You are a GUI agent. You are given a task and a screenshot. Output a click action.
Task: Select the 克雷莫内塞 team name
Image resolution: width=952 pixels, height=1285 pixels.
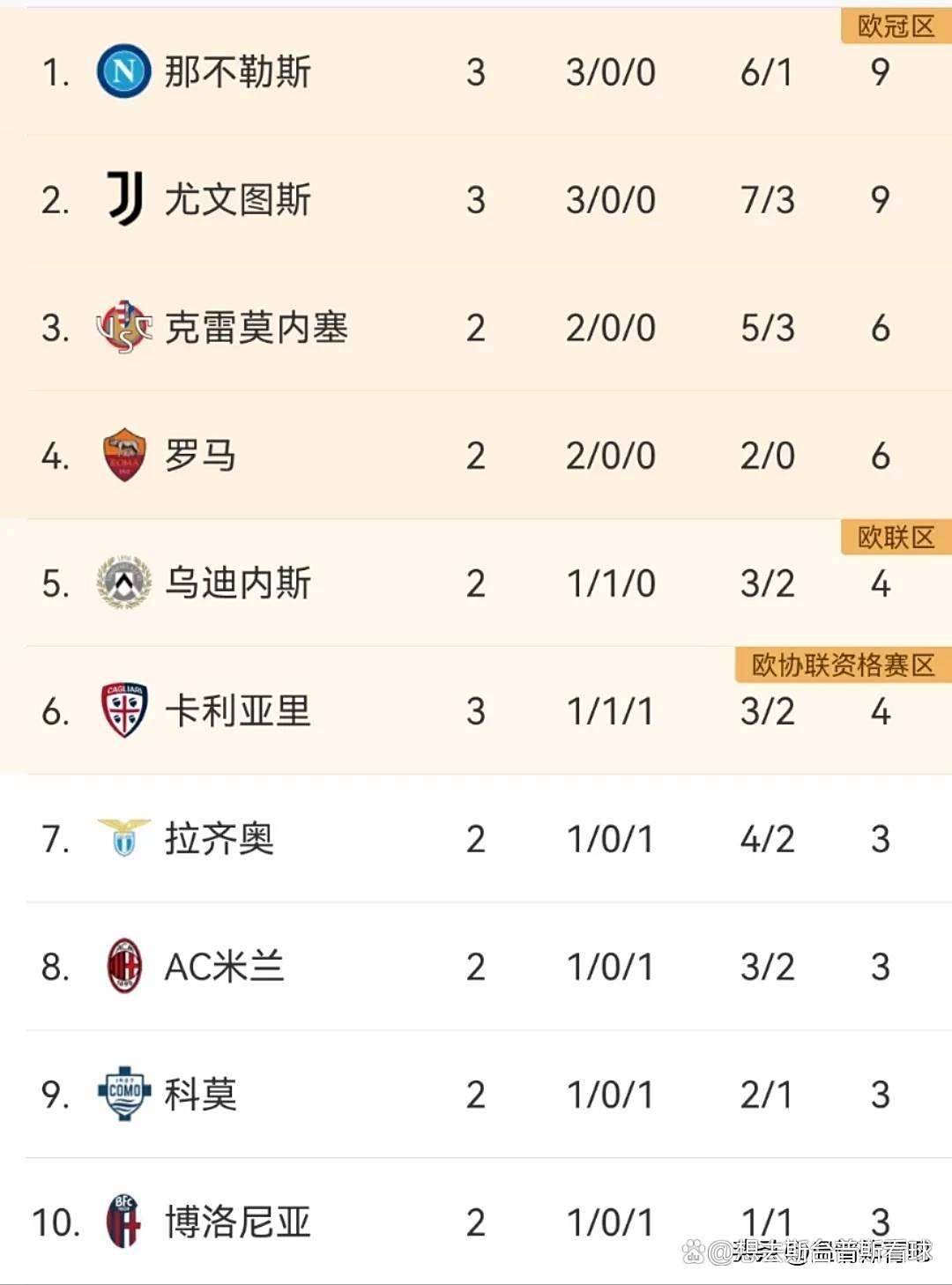(257, 327)
